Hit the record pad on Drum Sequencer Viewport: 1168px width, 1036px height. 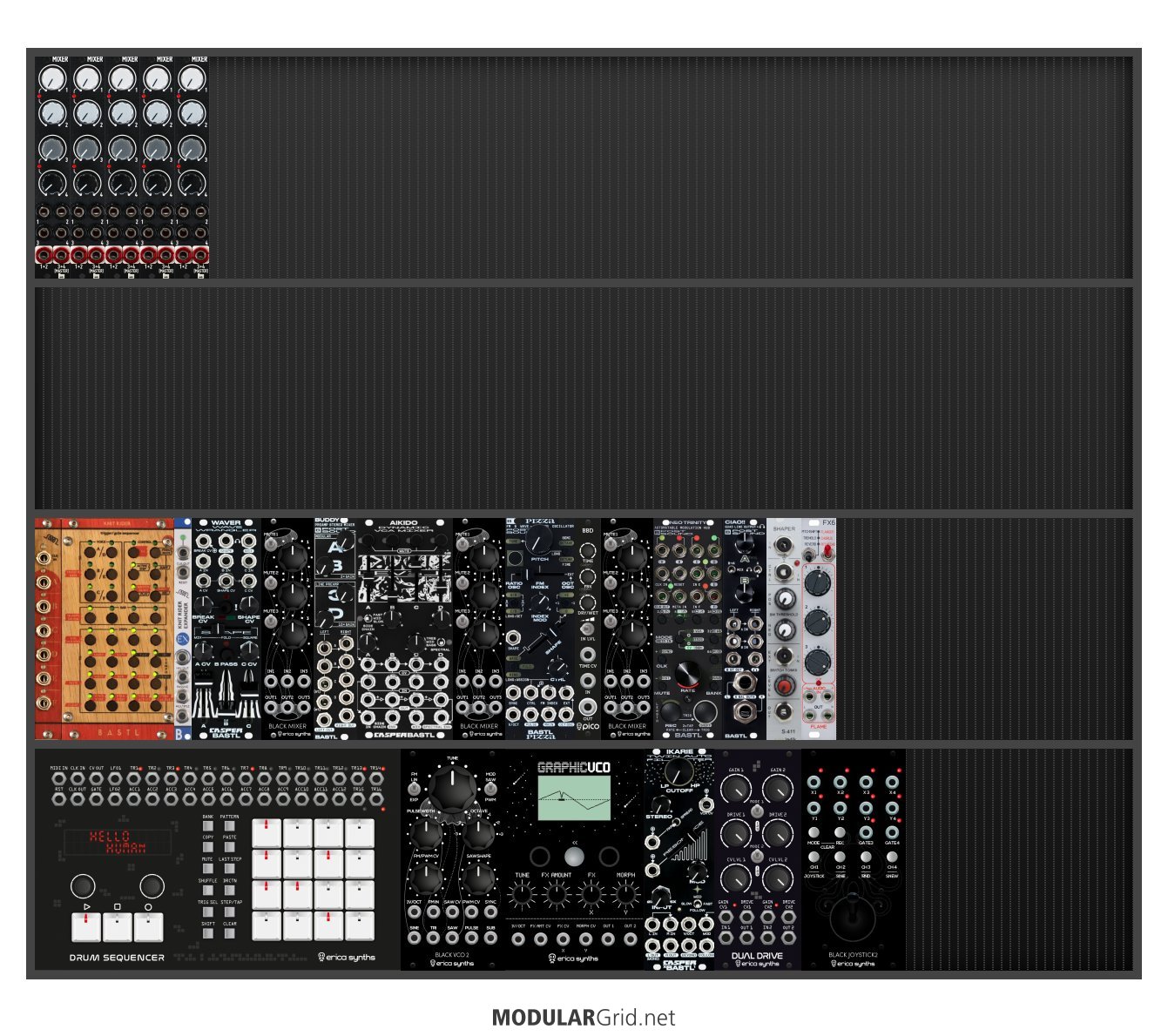[x=149, y=927]
